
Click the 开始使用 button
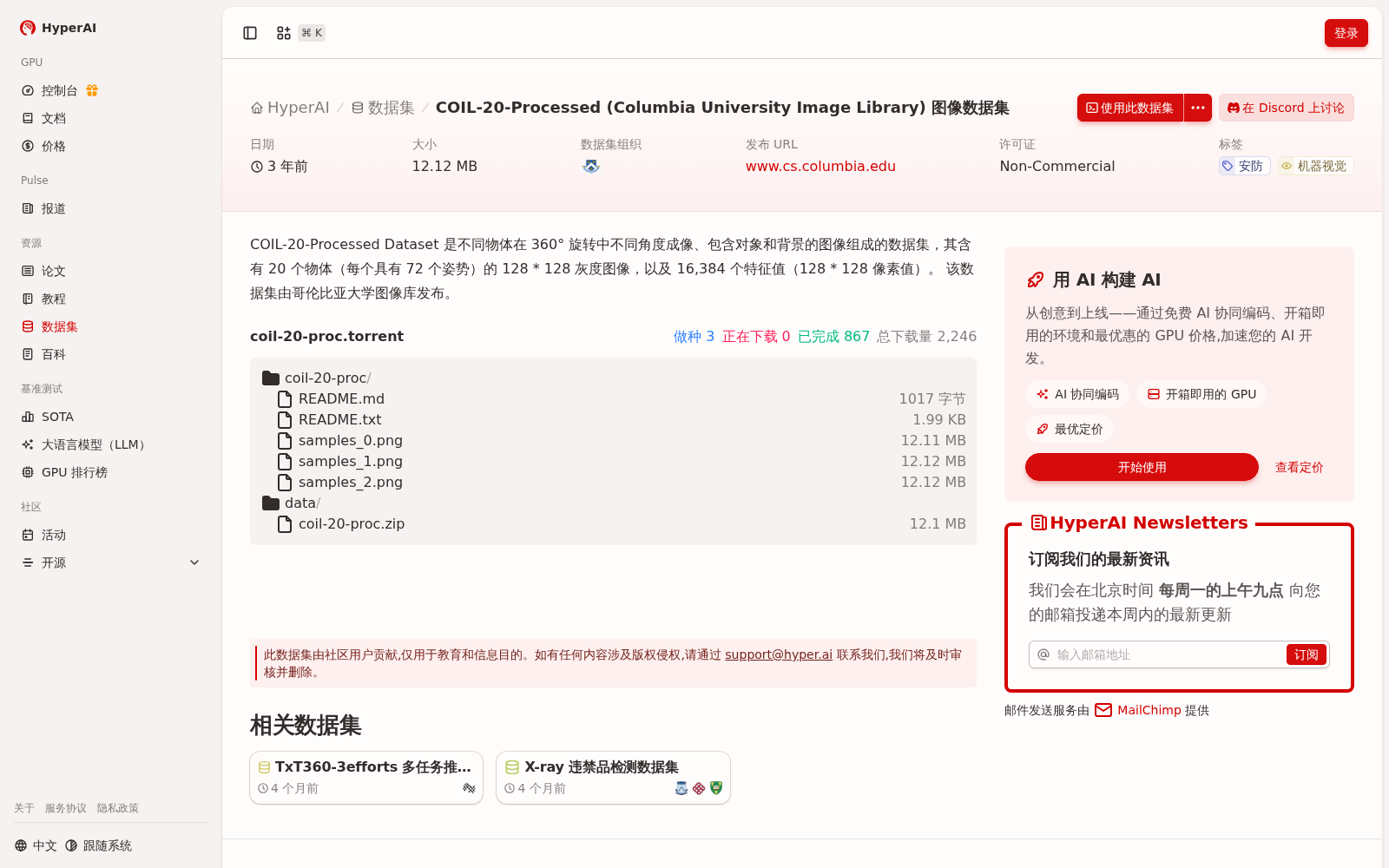(x=1142, y=467)
